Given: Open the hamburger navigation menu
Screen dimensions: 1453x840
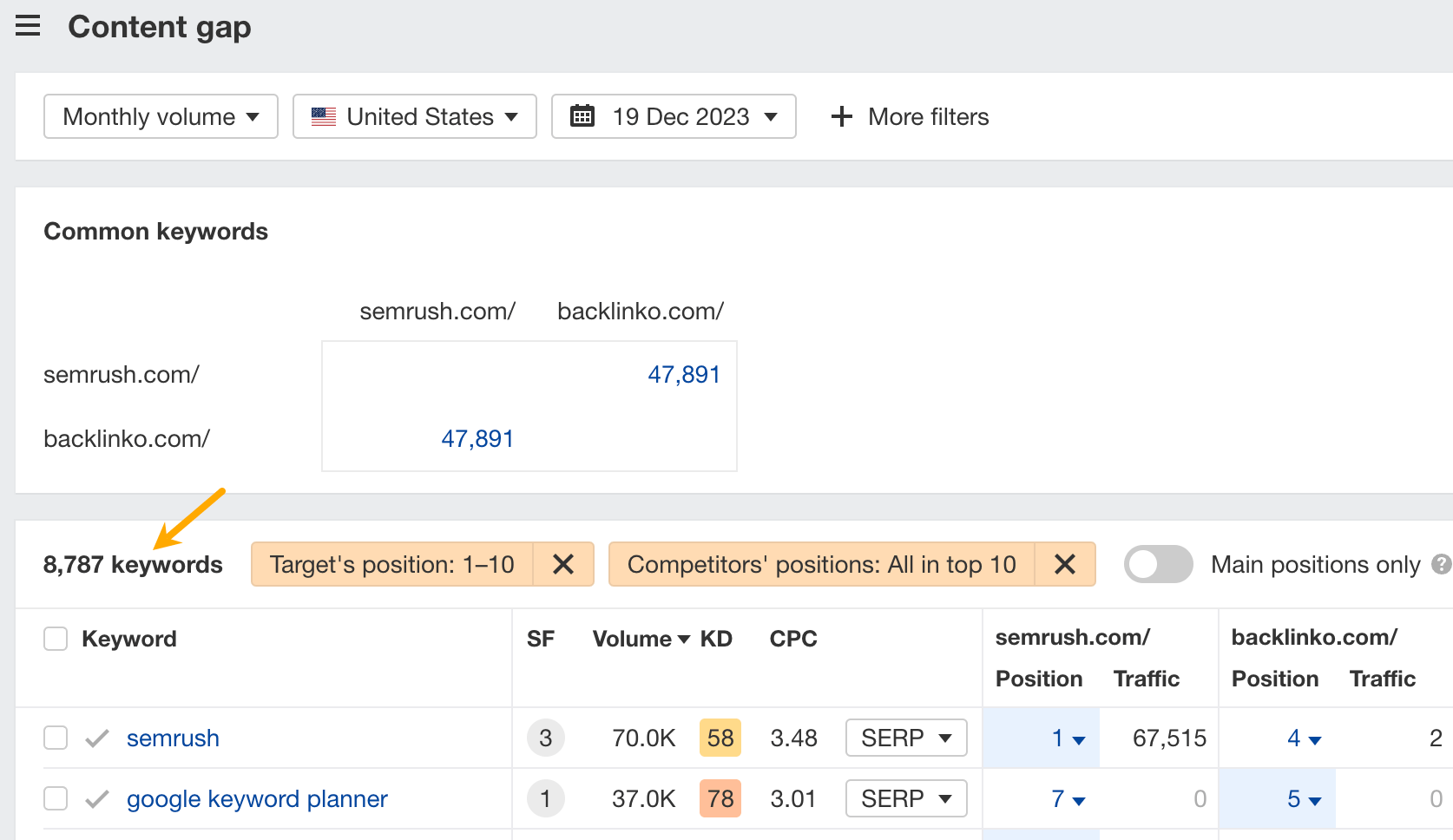Looking at the screenshot, I should (28, 26).
